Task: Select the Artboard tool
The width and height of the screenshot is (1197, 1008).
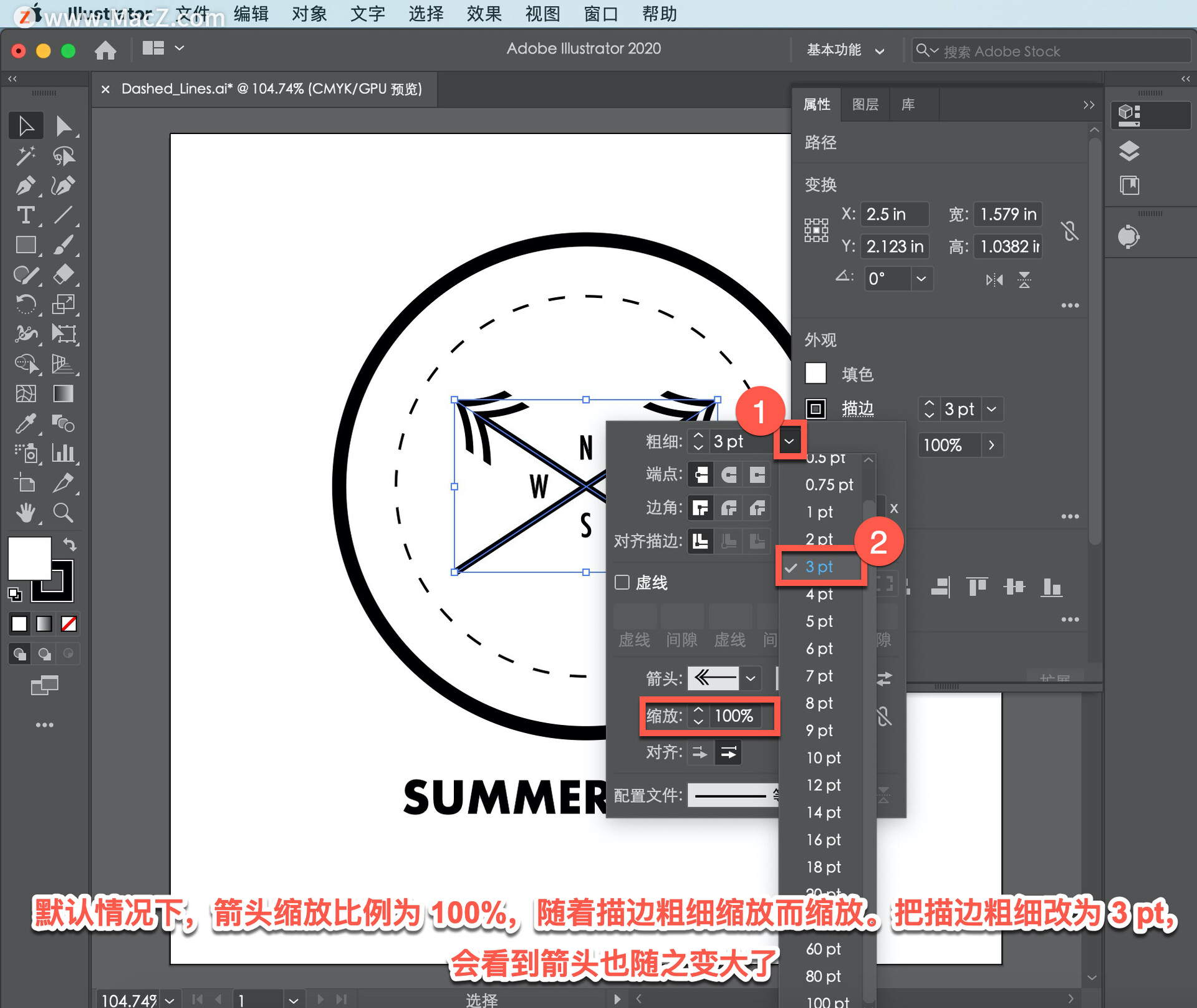Action: pyautogui.click(x=26, y=482)
